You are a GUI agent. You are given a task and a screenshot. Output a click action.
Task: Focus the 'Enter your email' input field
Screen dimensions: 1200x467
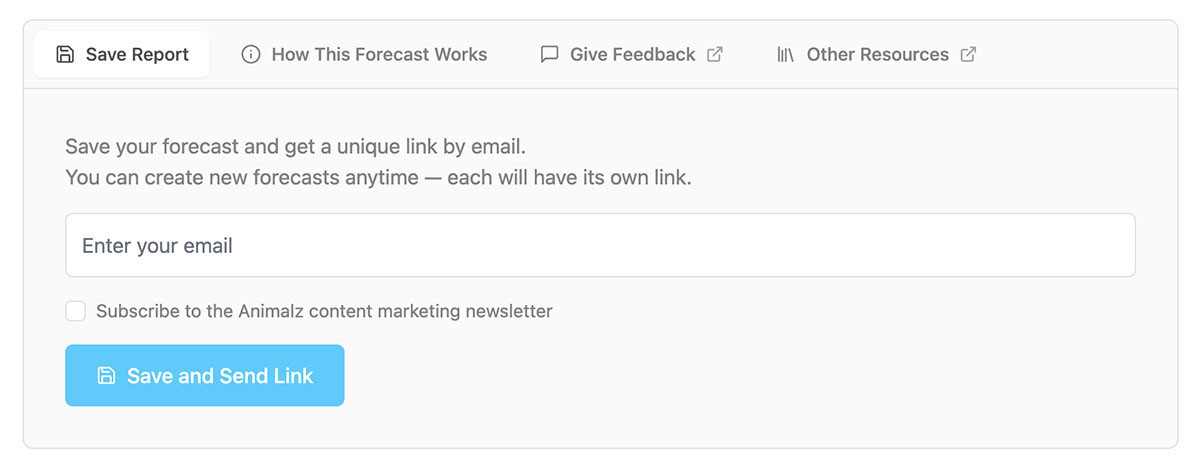tap(600, 245)
